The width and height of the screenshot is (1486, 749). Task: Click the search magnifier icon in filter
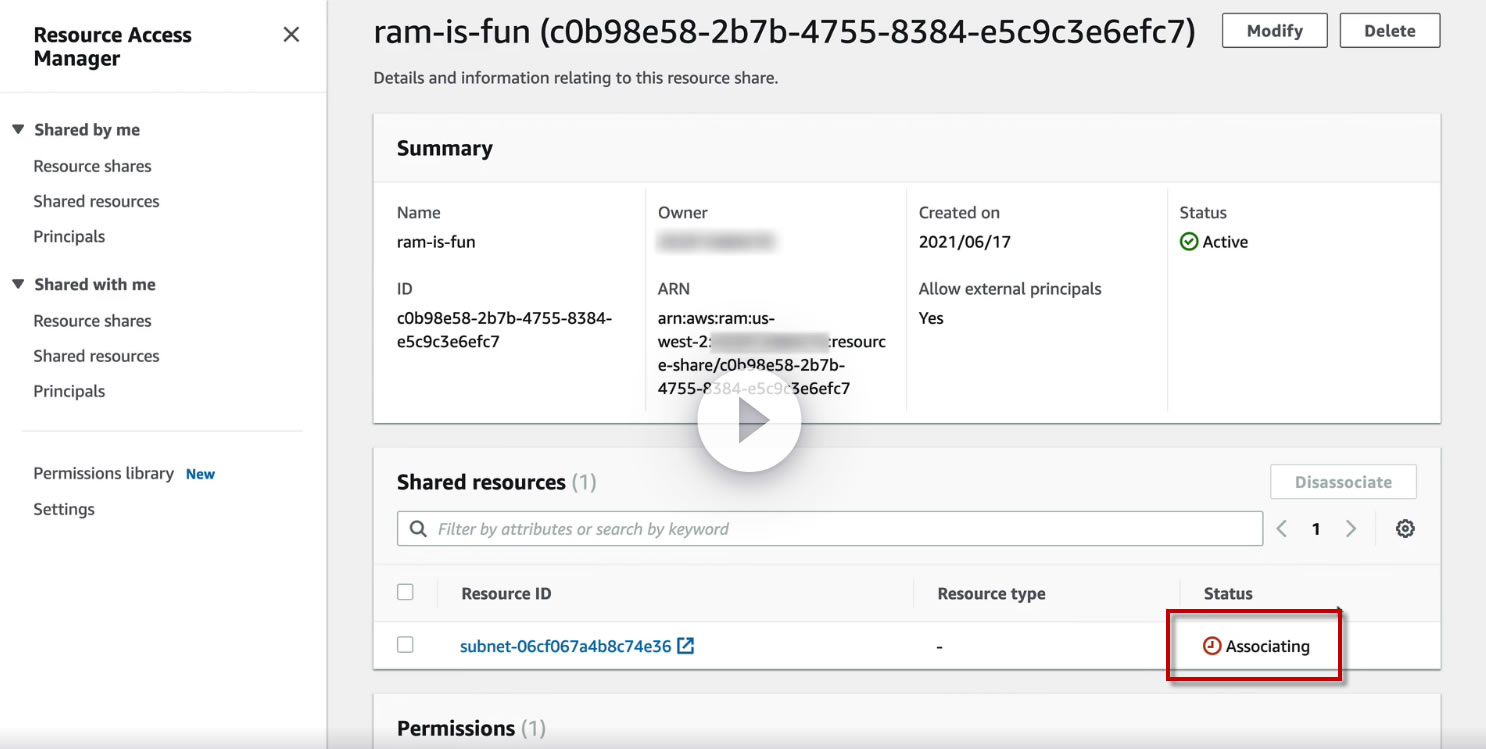(x=417, y=529)
